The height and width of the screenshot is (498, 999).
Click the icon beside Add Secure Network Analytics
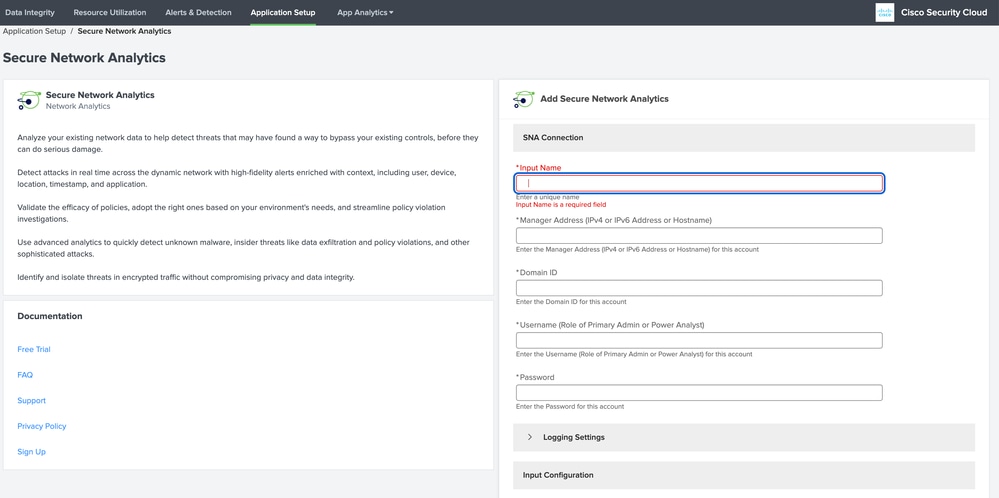tap(524, 99)
